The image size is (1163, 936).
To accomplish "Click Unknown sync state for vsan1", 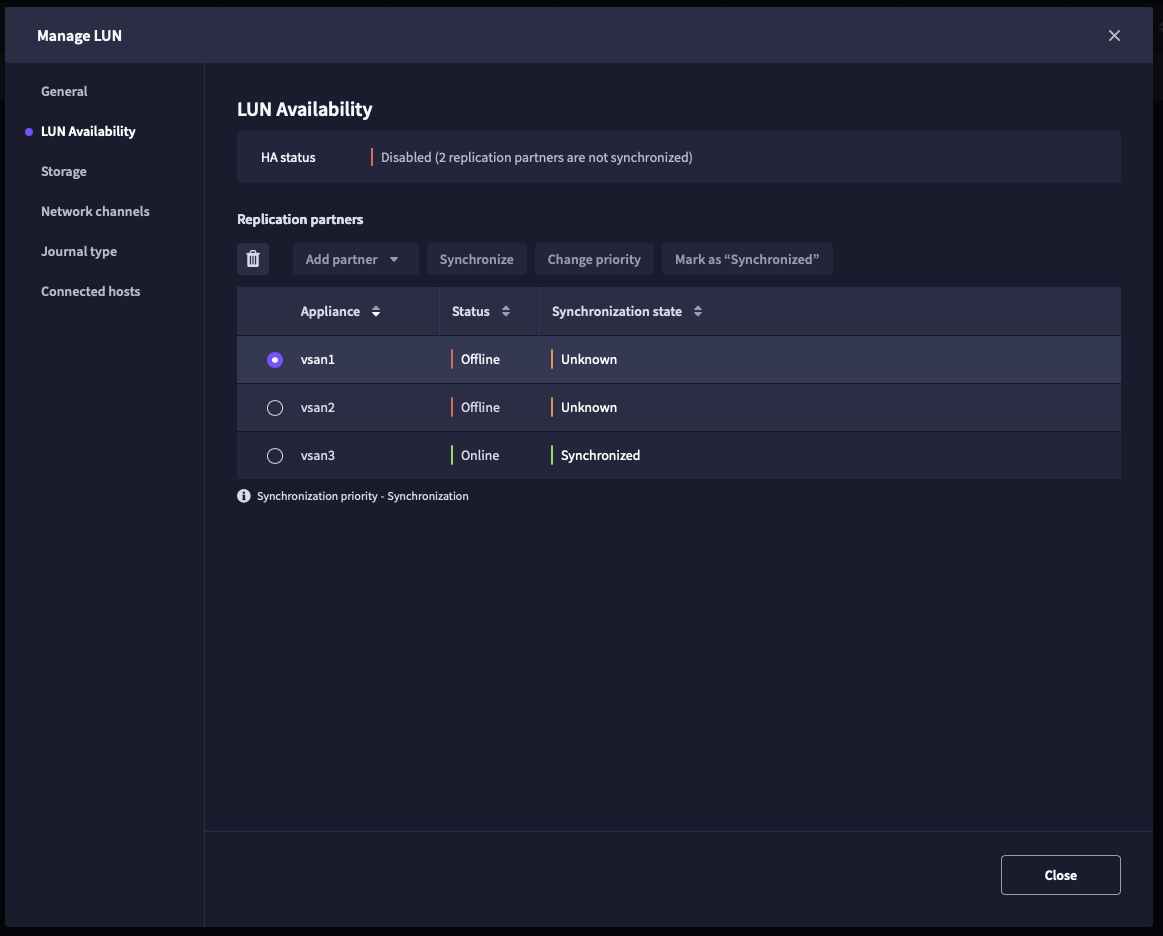I will click(589, 359).
